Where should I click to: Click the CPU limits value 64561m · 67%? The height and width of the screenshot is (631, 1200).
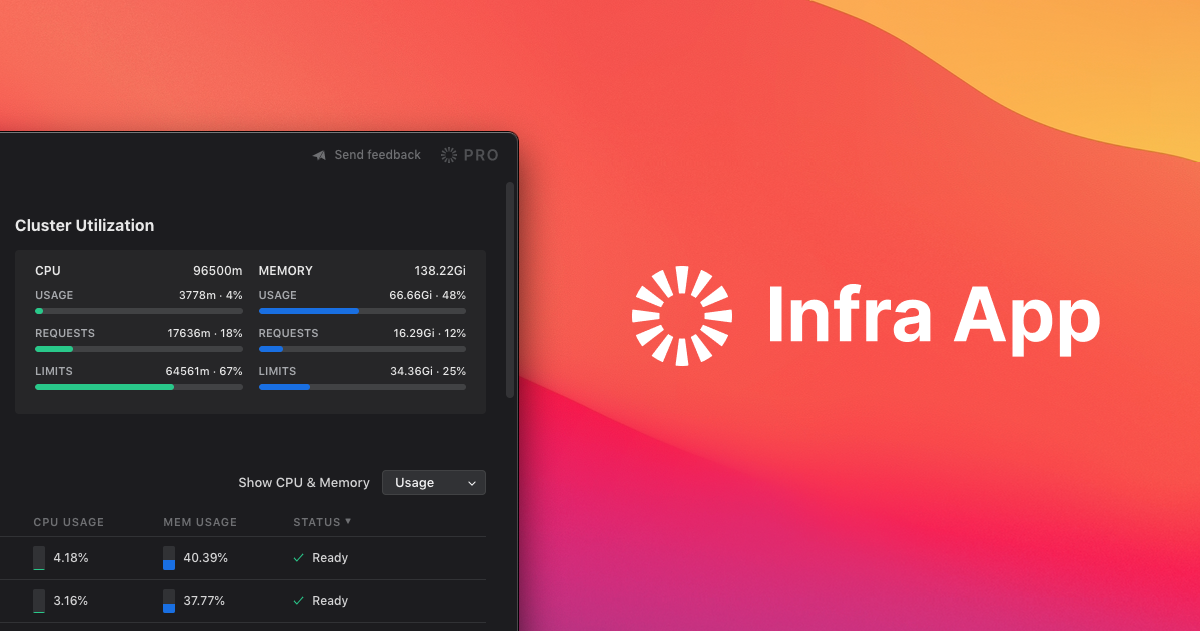tap(204, 372)
